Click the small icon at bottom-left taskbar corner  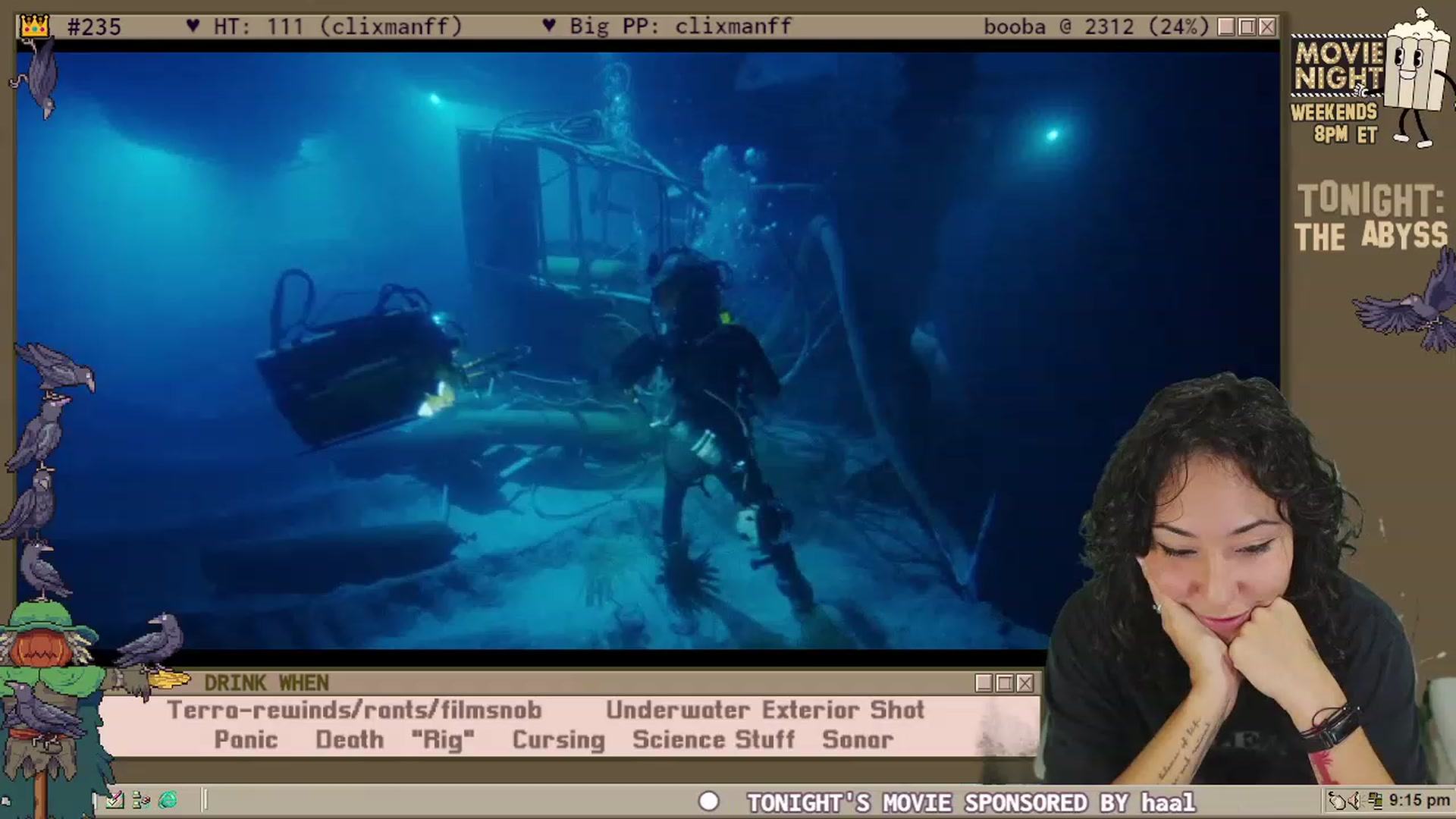point(6,801)
